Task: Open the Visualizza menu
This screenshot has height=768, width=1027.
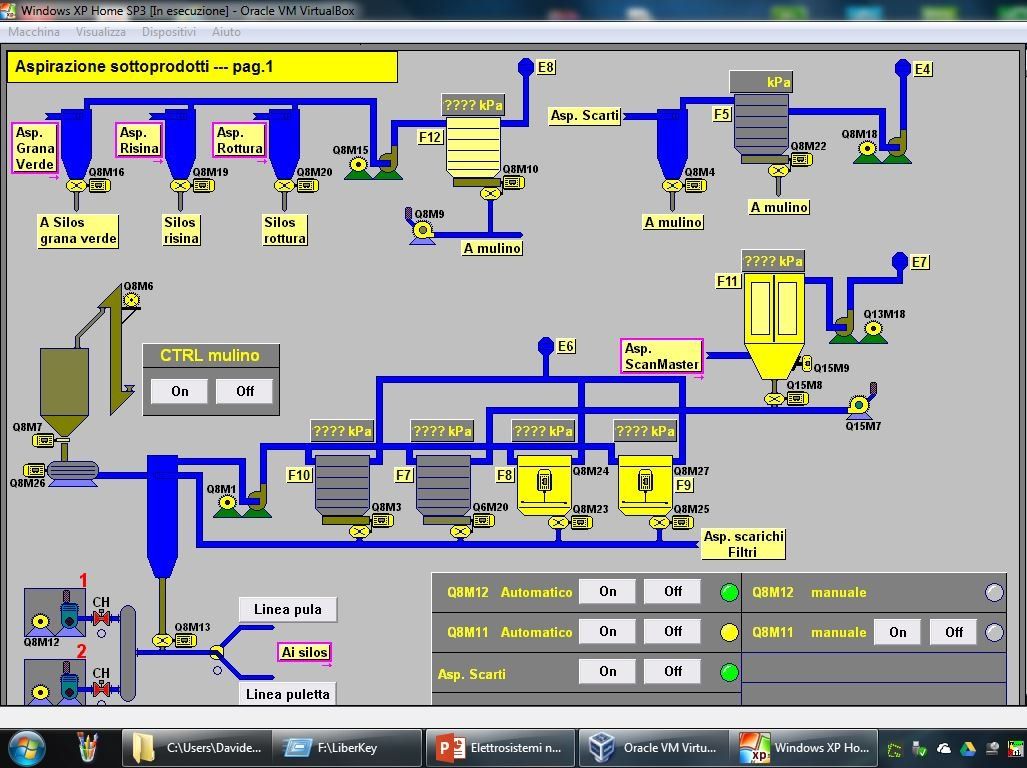Action: point(100,32)
